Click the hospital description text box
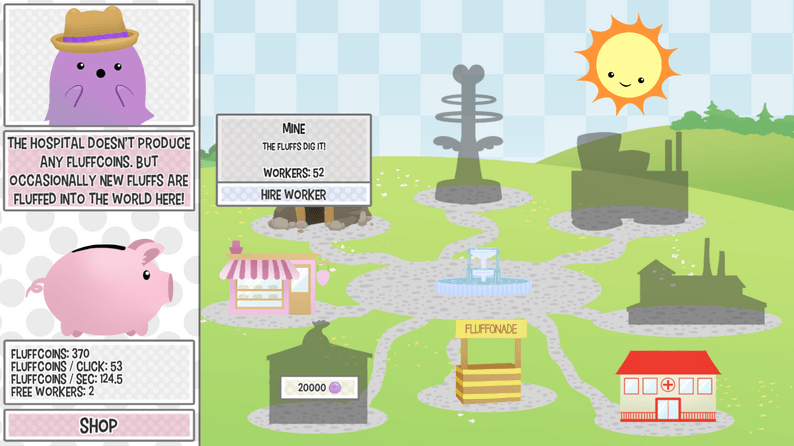Screen dimensions: 794x446 98,171
